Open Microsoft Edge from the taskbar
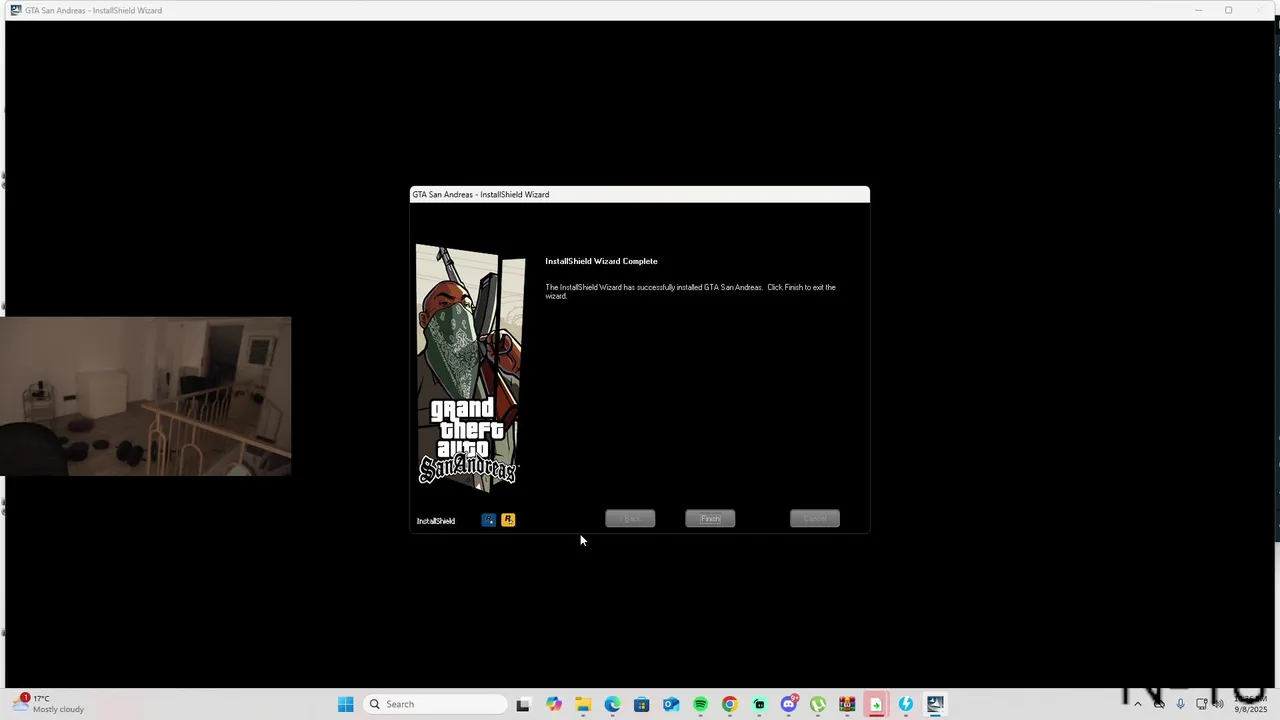Viewport: 1280px width, 720px height. [612, 704]
